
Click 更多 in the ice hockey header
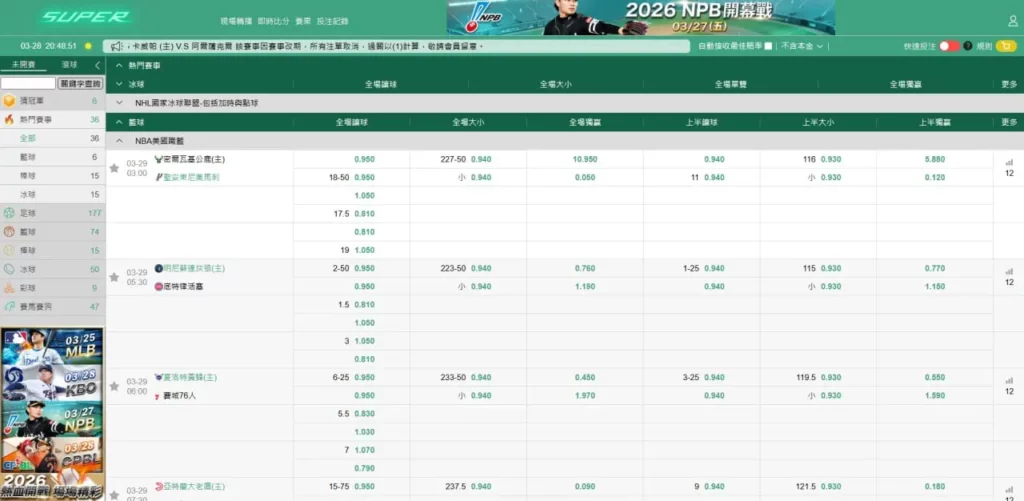[x=1009, y=84]
